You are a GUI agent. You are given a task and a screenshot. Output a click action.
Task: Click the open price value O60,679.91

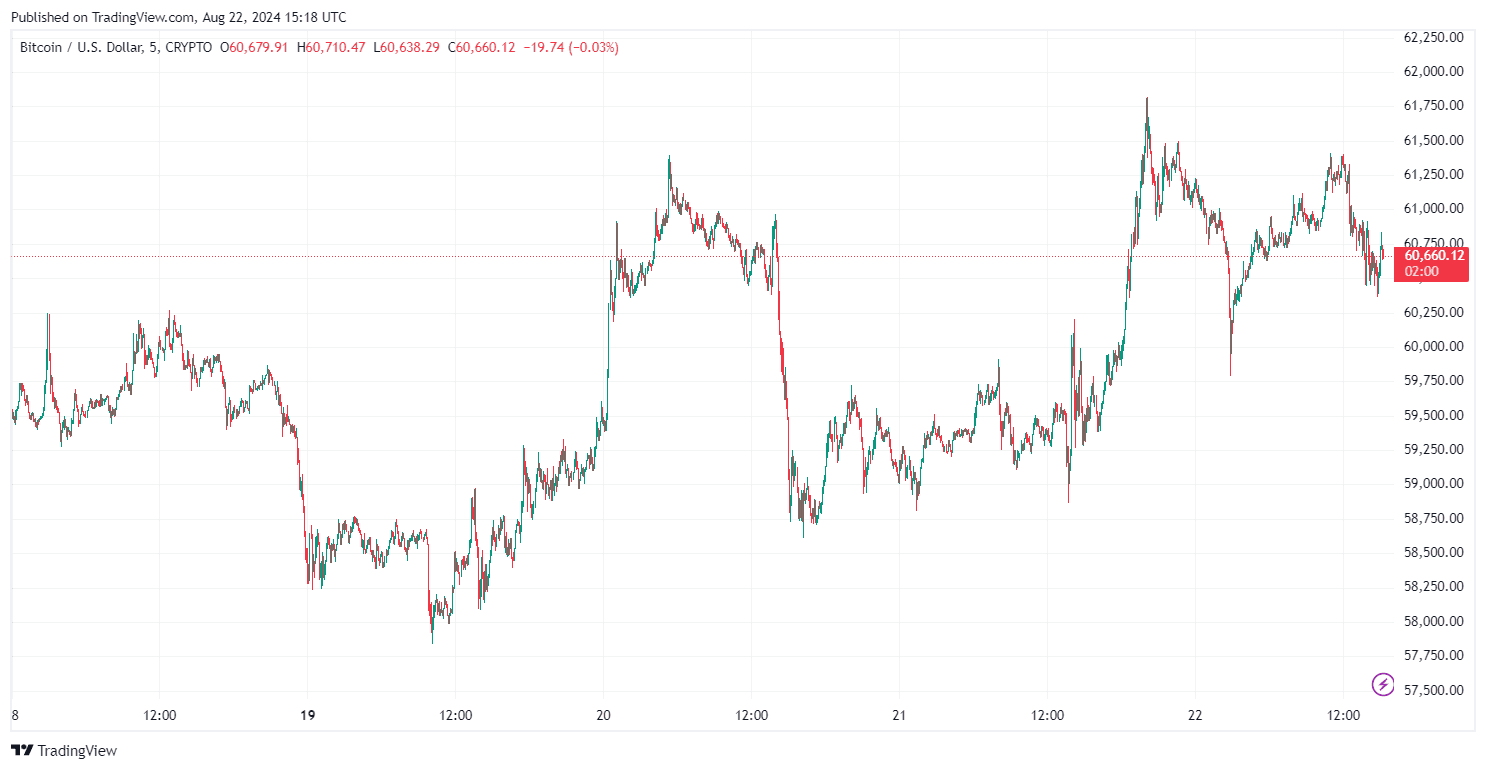pyautogui.click(x=254, y=47)
